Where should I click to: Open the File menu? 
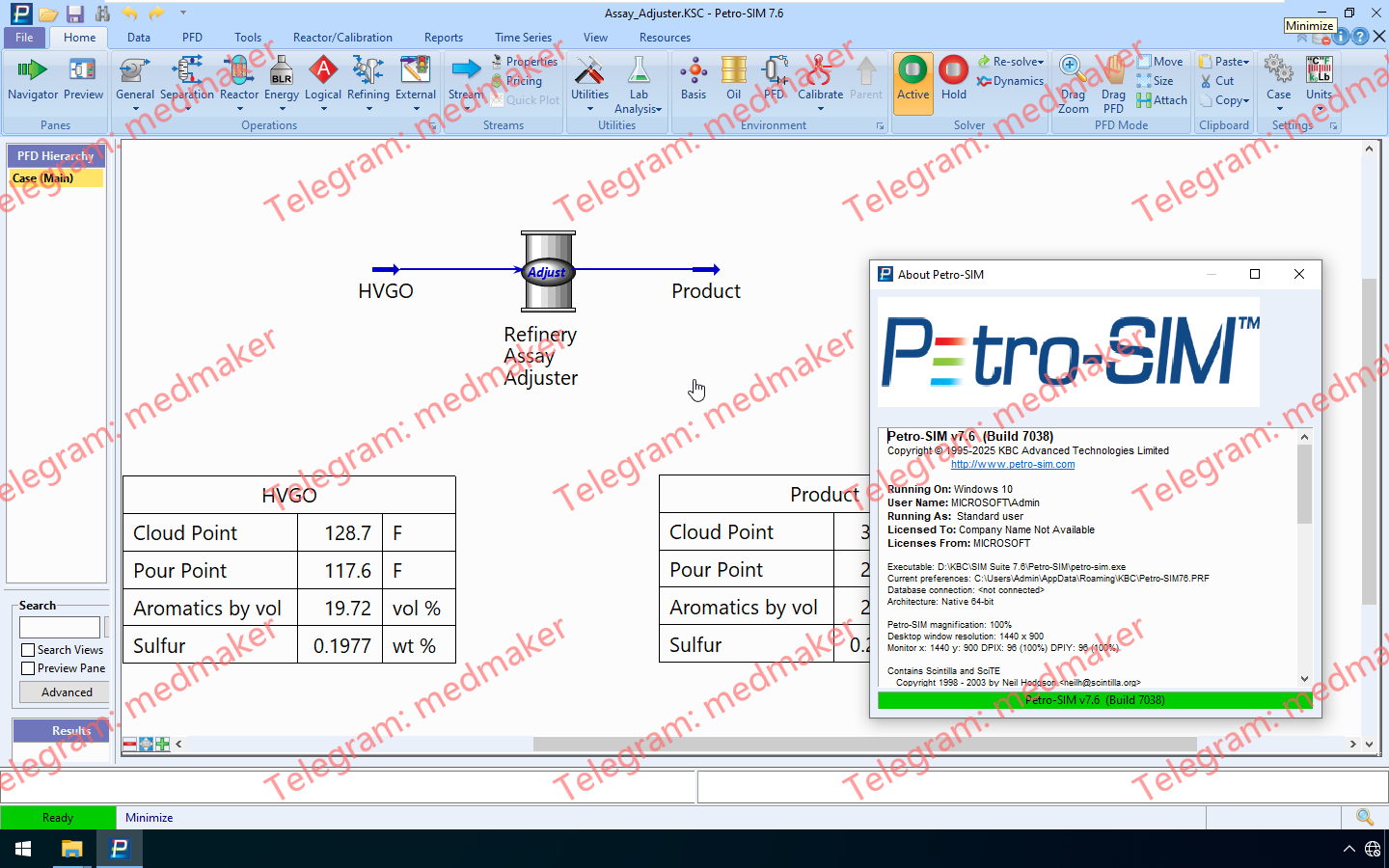pyautogui.click(x=24, y=38)
